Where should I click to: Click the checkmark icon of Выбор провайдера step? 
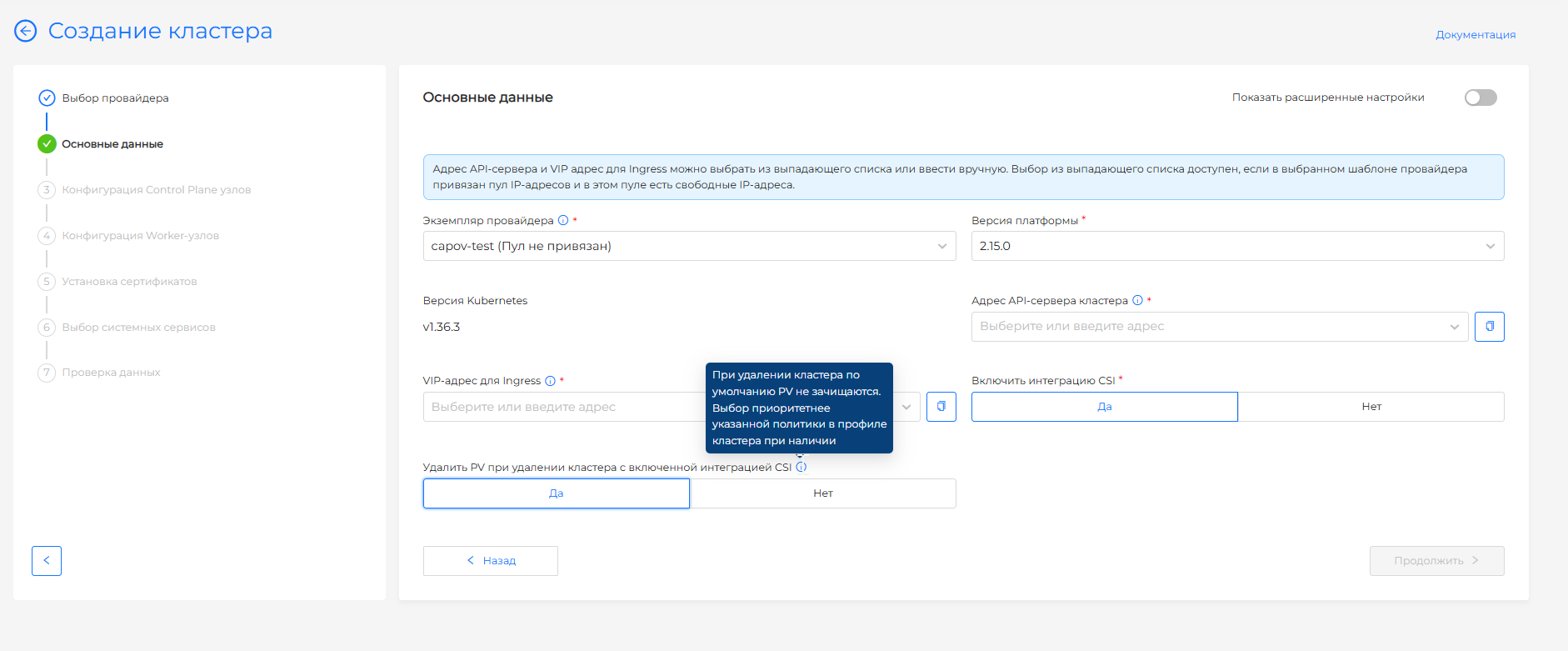point(47,98)
